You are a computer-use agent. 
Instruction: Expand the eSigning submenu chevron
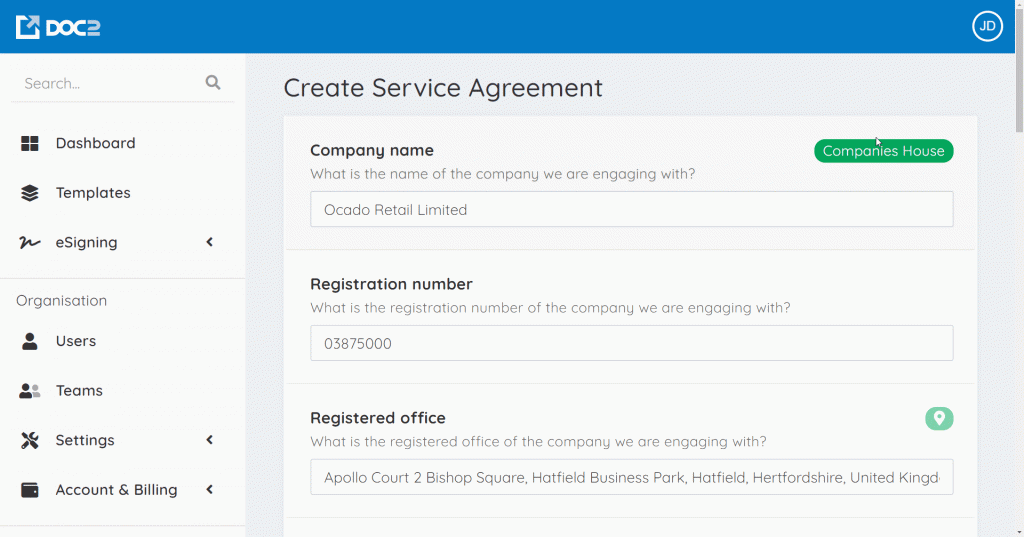[210, 242]
